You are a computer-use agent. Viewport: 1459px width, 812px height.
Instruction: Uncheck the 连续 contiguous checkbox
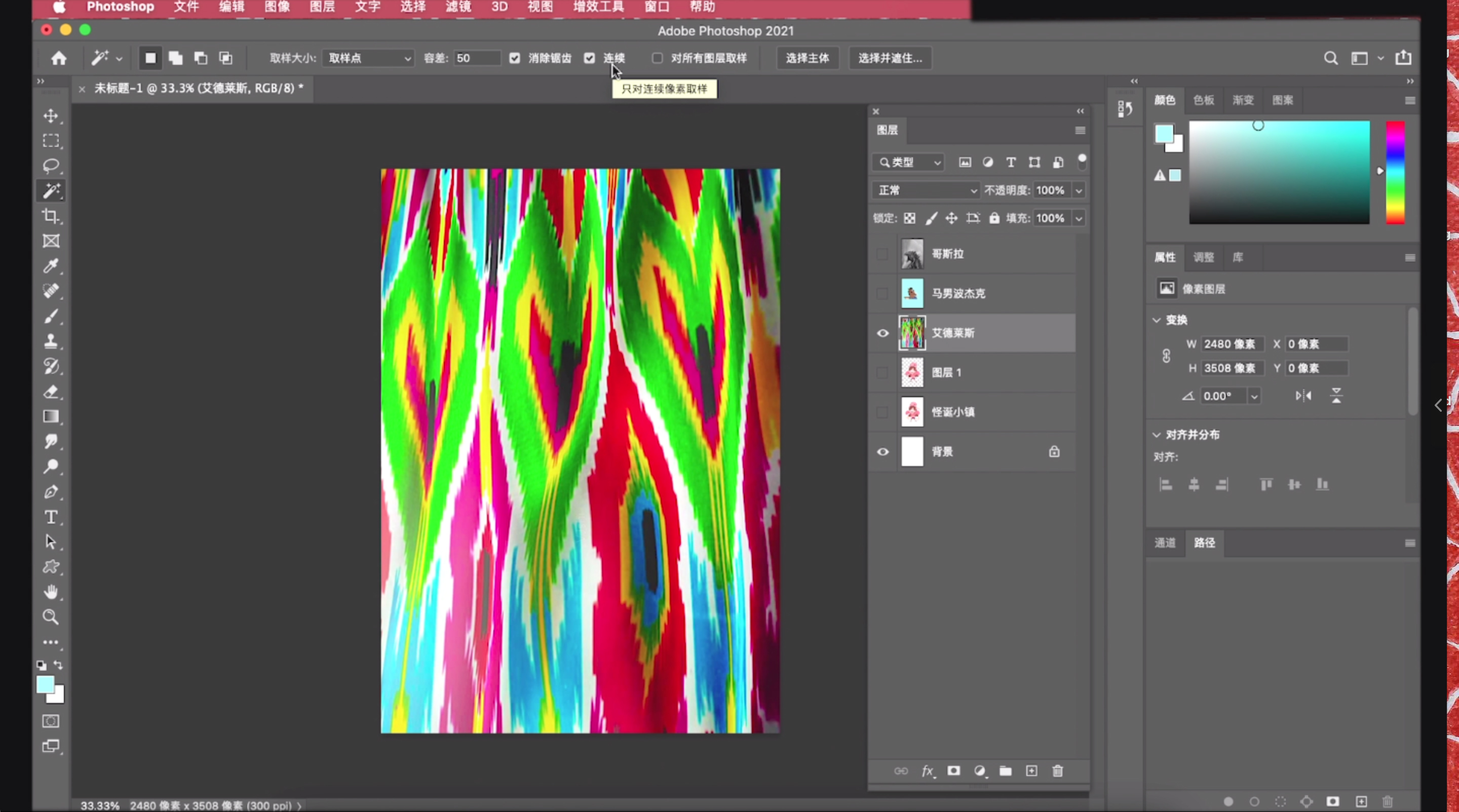point(590,58)
